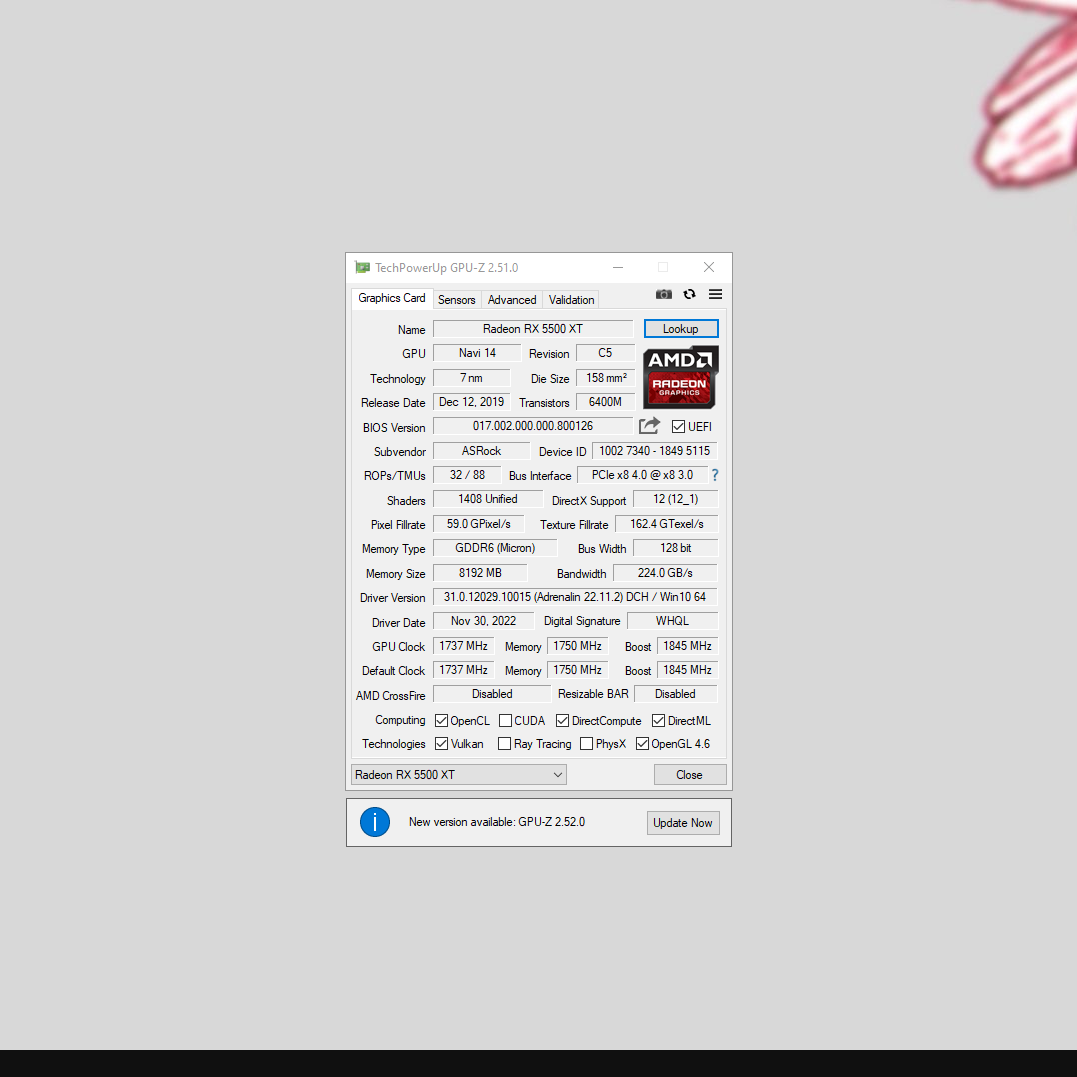Click the Release Date field Dec 12, 2019
The image size is (1077, 1077).
point(472,402)
